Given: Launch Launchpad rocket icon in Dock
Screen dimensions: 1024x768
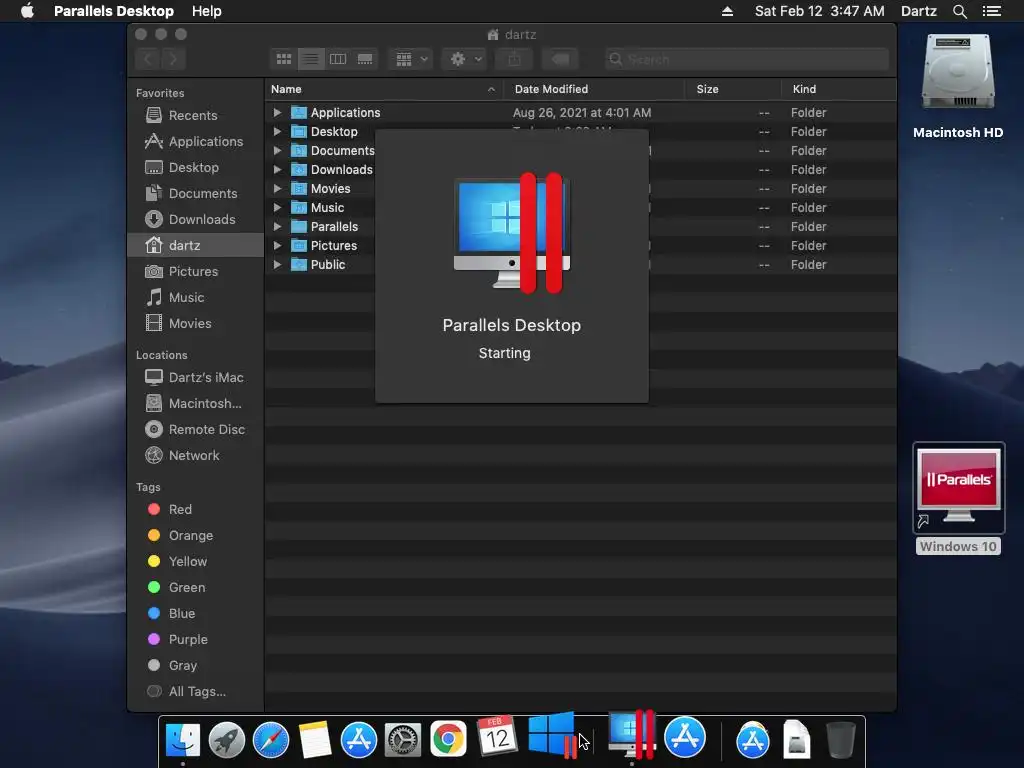Looking at the screenshot, I should [227, 739].
